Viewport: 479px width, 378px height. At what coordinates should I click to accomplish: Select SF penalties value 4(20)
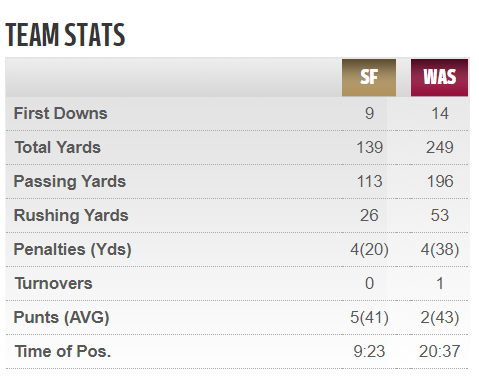369,249
